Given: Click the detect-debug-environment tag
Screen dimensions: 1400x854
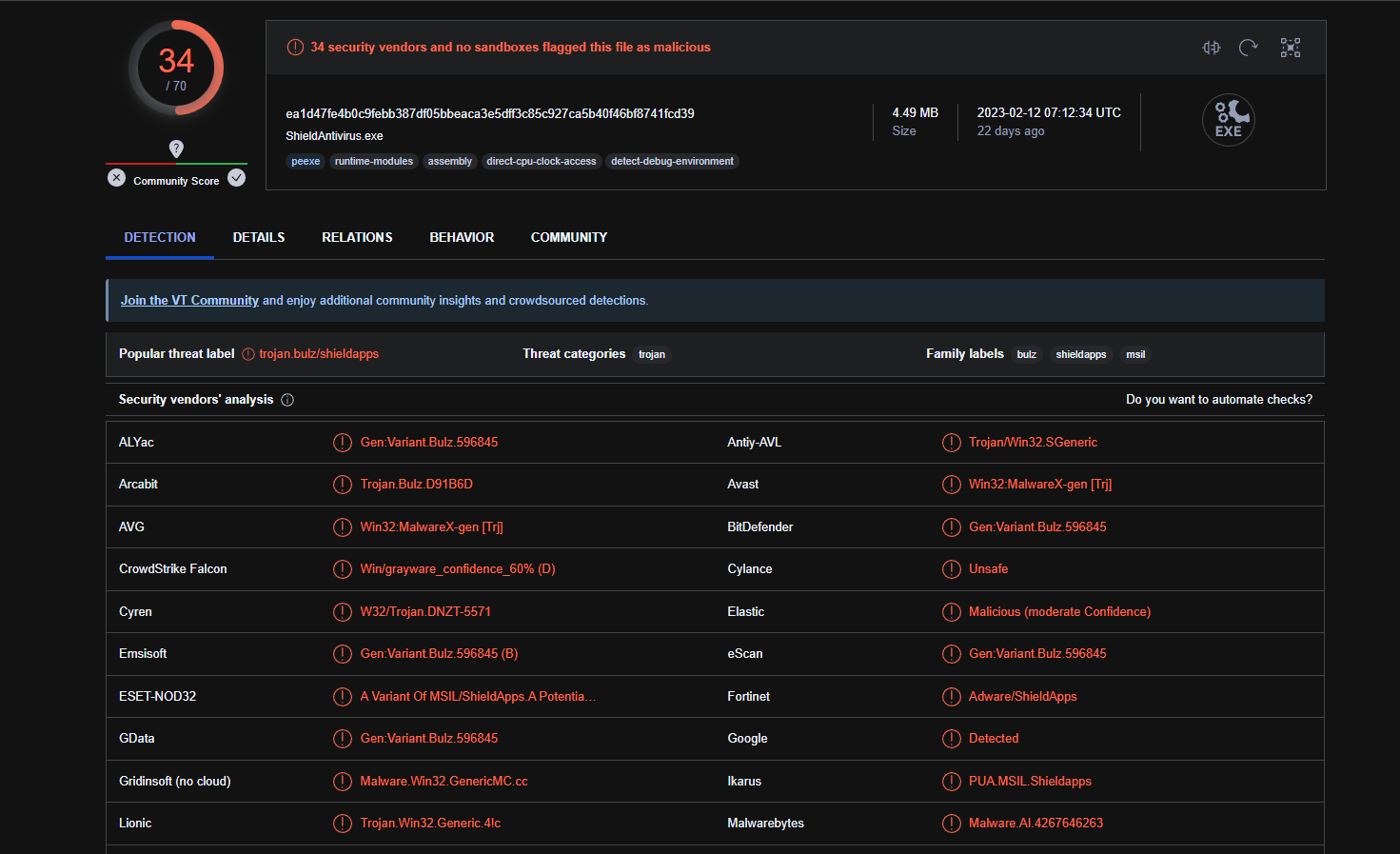Looking at the screenshot, I should (672, 162).
